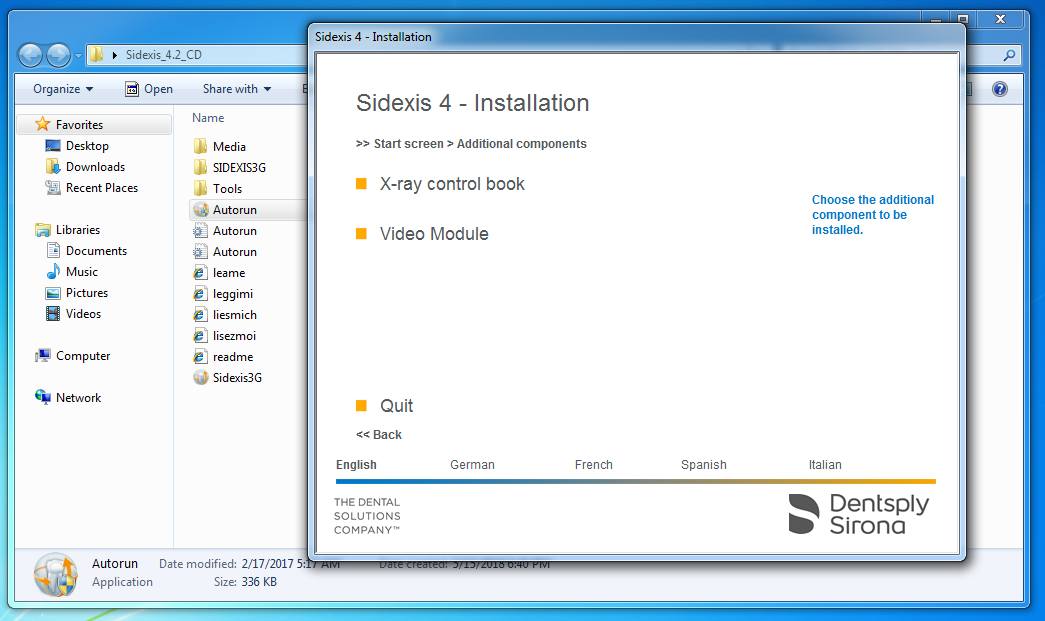1045x621 pixels.
Task: Select X-ray control book component
Action: [452, 184]
